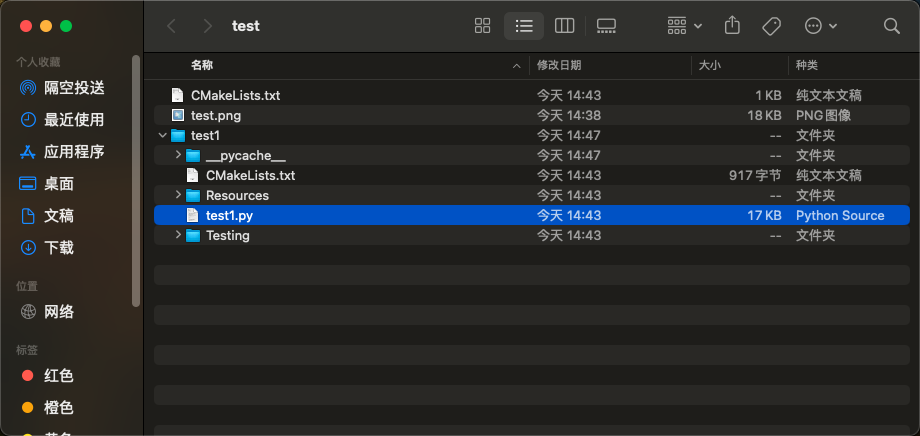
Task: Switch to icon grid view
Action: point(483,26)
